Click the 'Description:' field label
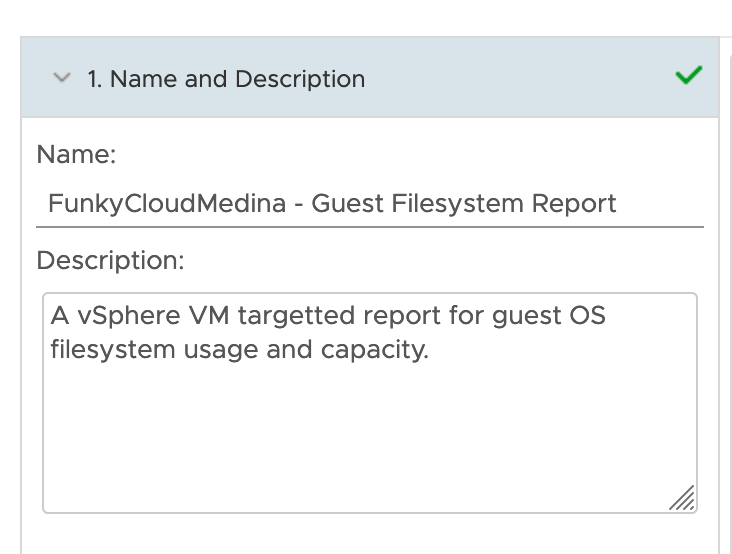 pos(110,260)
